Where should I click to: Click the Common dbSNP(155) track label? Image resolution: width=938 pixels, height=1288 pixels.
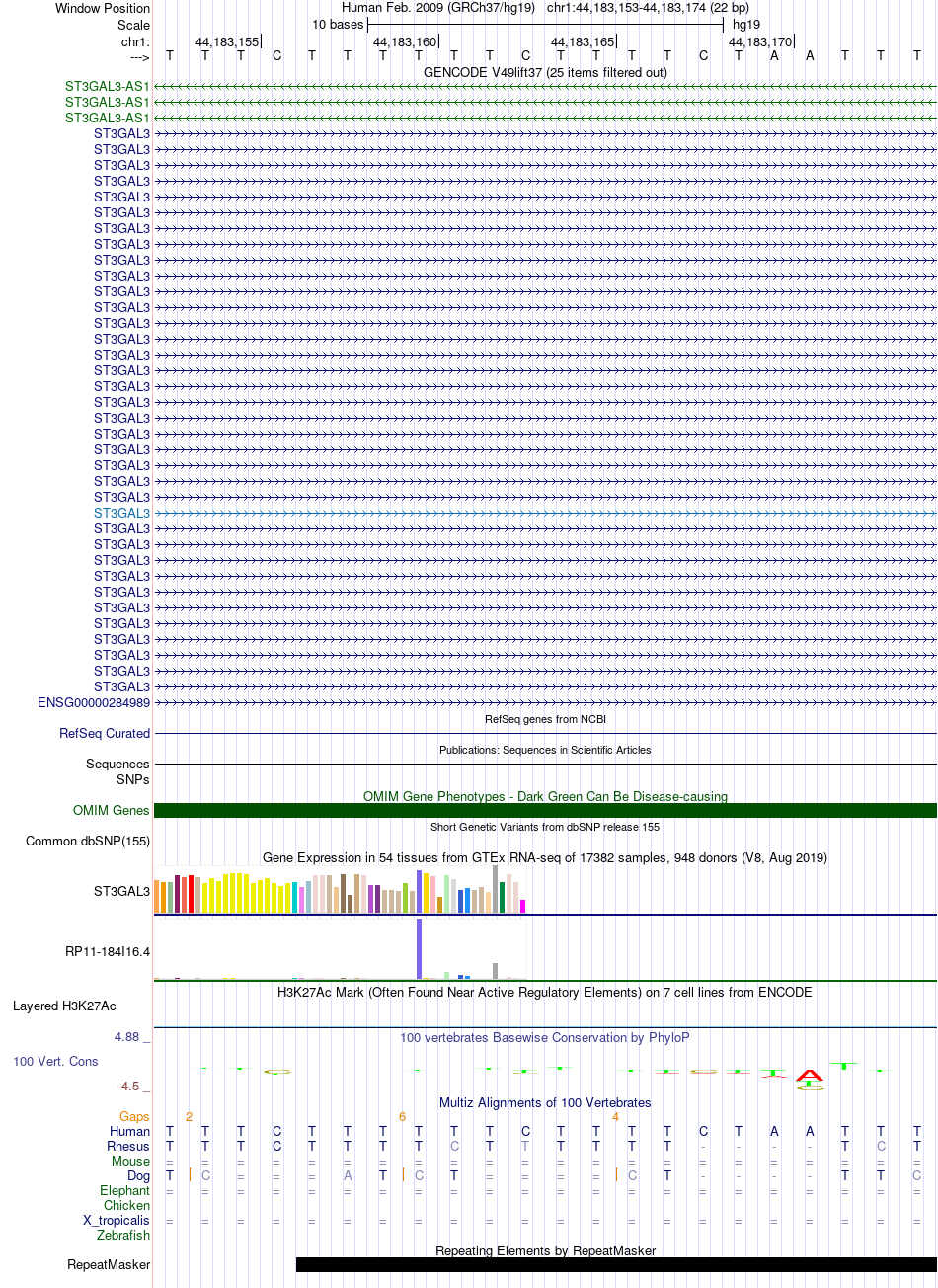coord(88,841)
